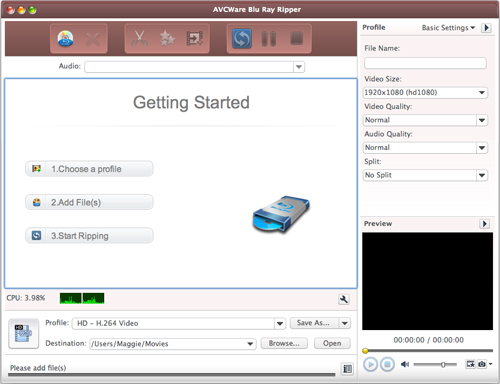Click the HD profile film thumbnail icon

(23, 334)
